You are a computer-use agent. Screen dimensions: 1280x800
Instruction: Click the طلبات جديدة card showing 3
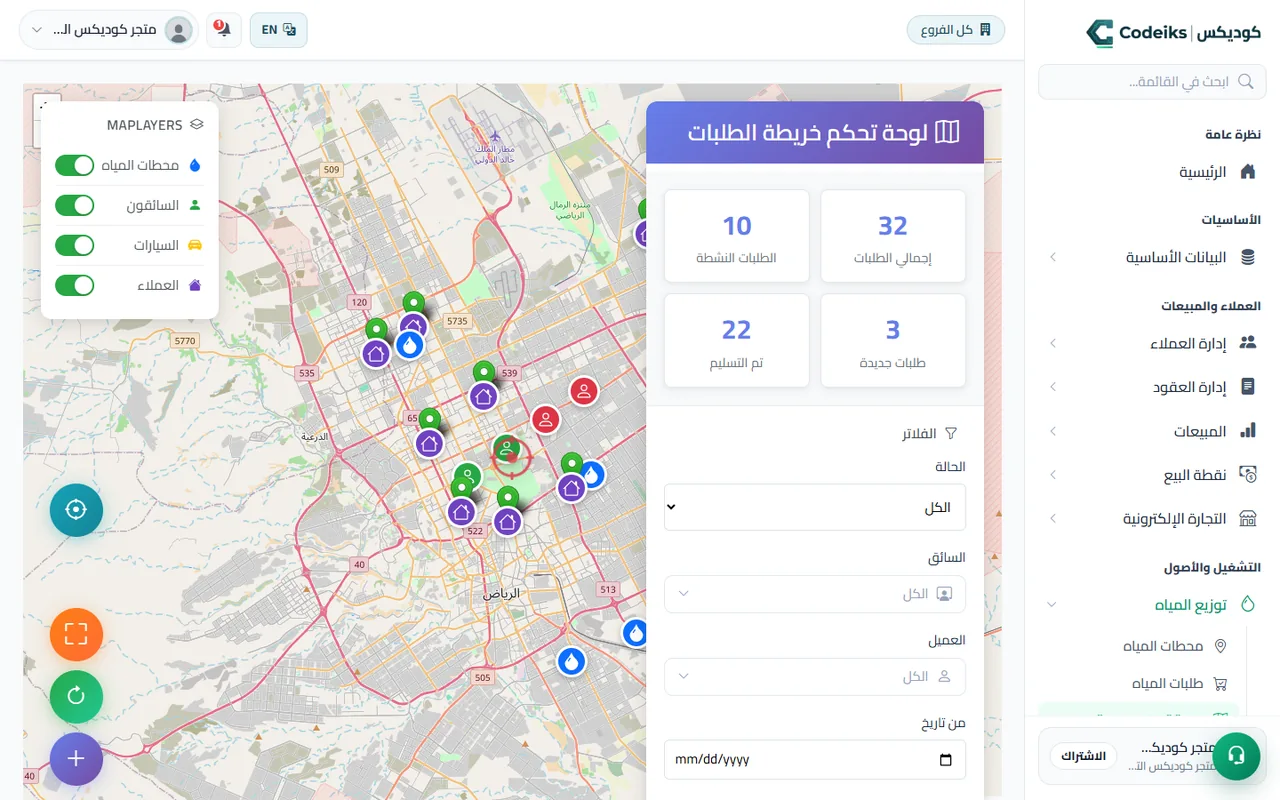893,340
